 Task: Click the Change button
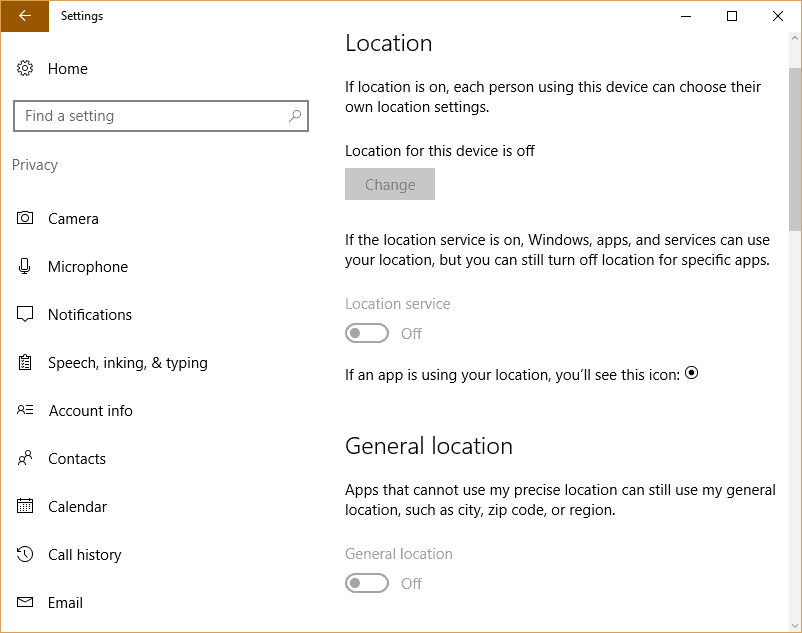coord(390,184)
